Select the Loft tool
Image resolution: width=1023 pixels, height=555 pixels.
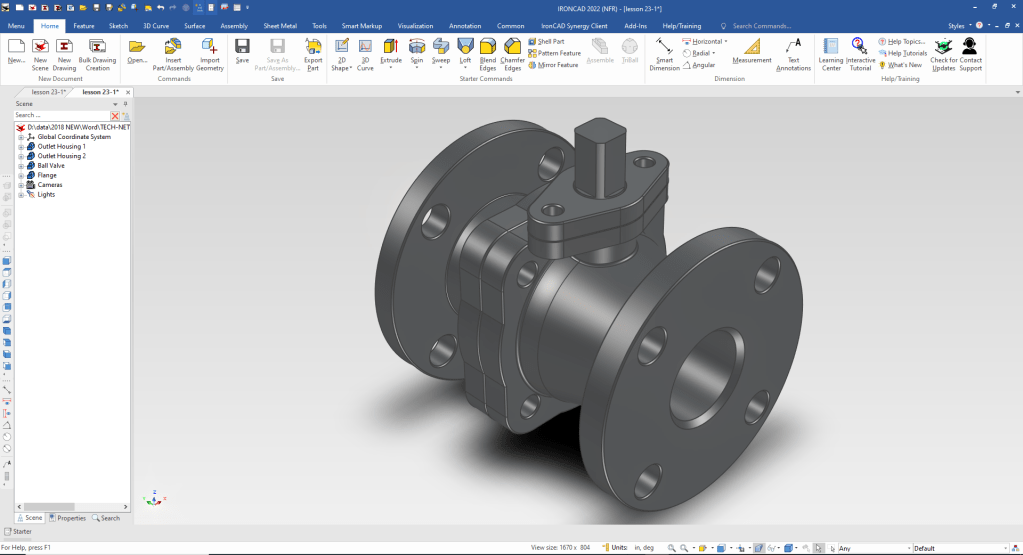(465, 46)
